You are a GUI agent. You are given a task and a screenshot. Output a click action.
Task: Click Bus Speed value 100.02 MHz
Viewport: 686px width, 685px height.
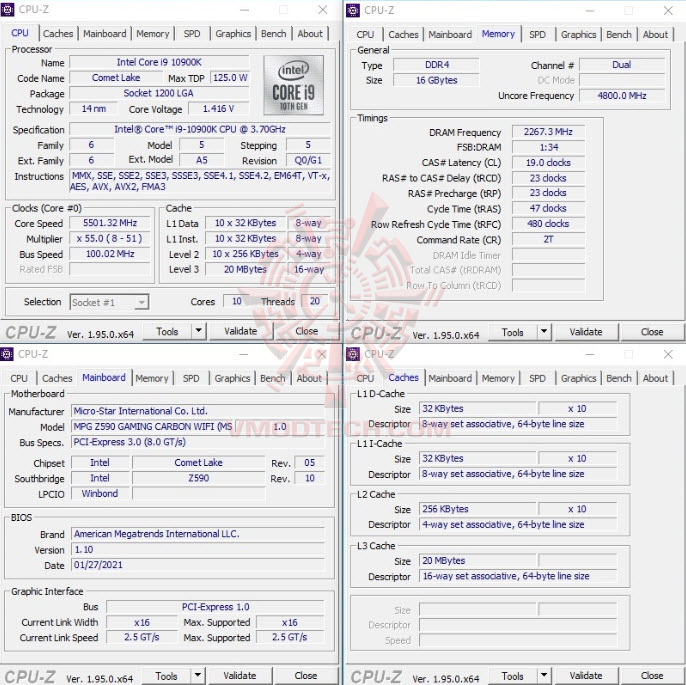click(x=110, y=254)
